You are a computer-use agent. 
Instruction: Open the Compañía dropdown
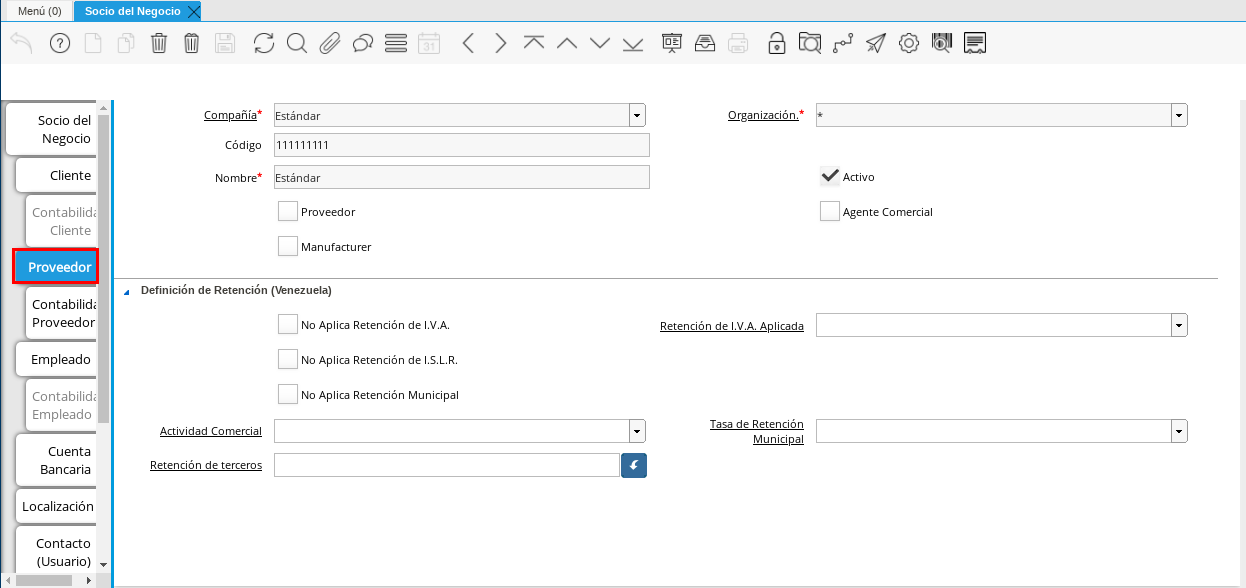[x=637, y=115]
